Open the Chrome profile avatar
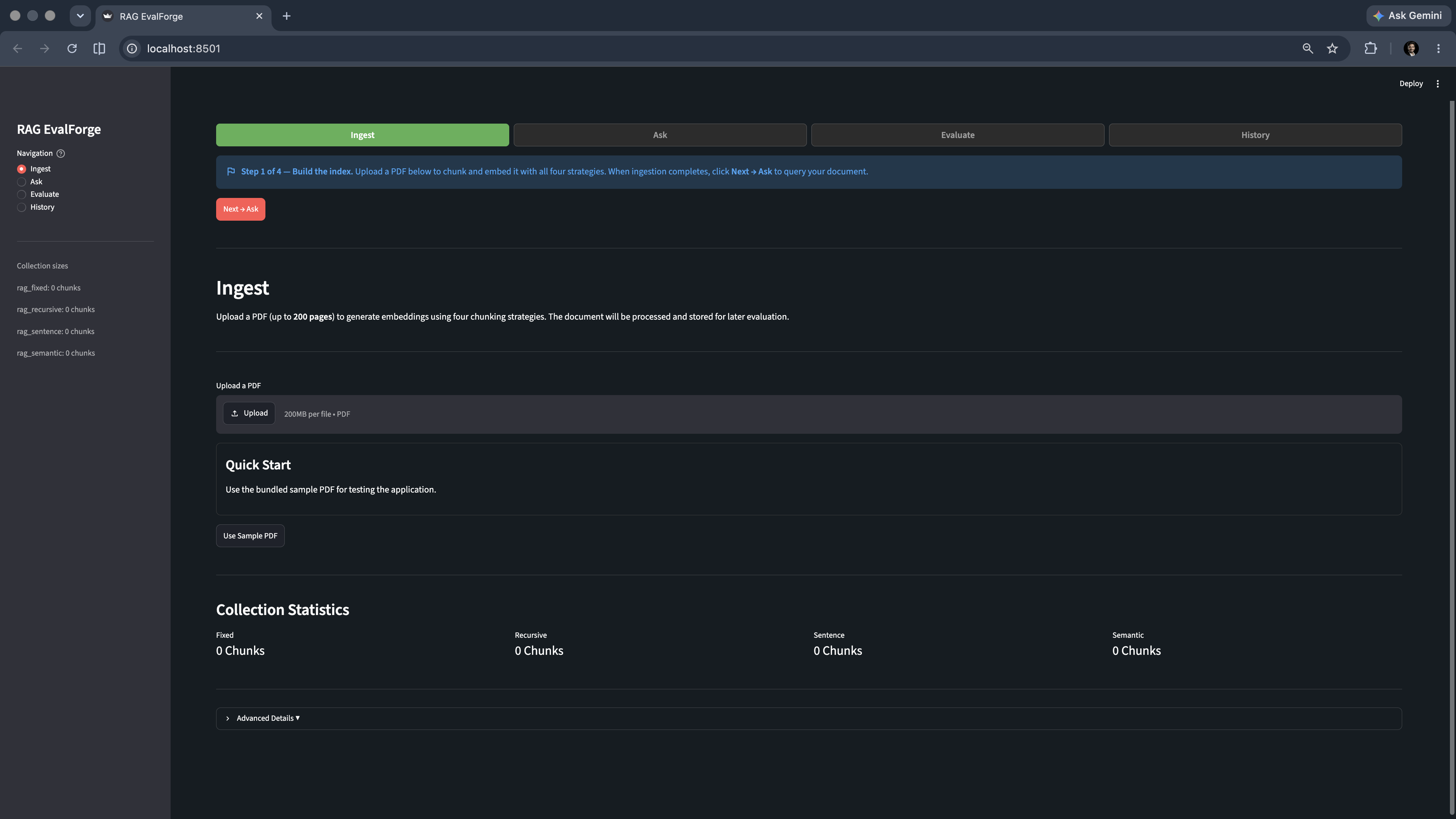 1411,49
